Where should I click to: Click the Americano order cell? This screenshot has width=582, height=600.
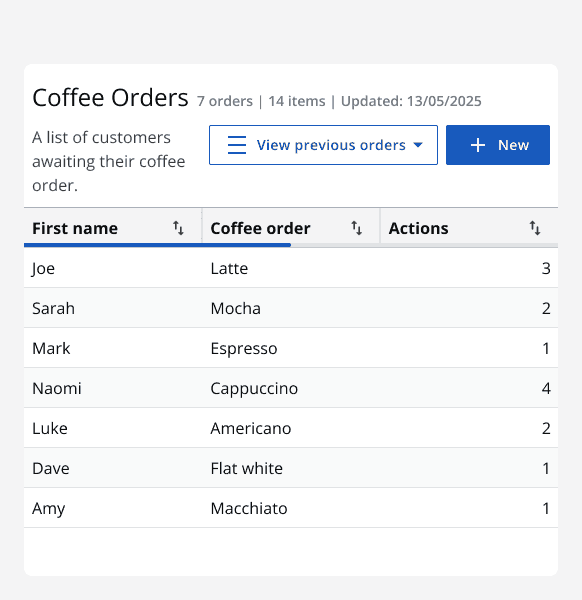tap(291, 428)
